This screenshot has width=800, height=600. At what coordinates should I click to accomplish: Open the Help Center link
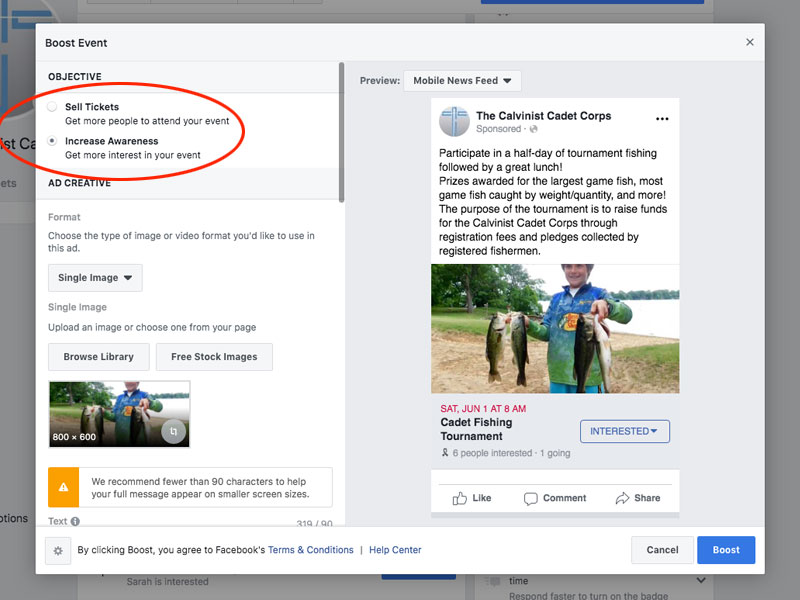click(395, 550)
